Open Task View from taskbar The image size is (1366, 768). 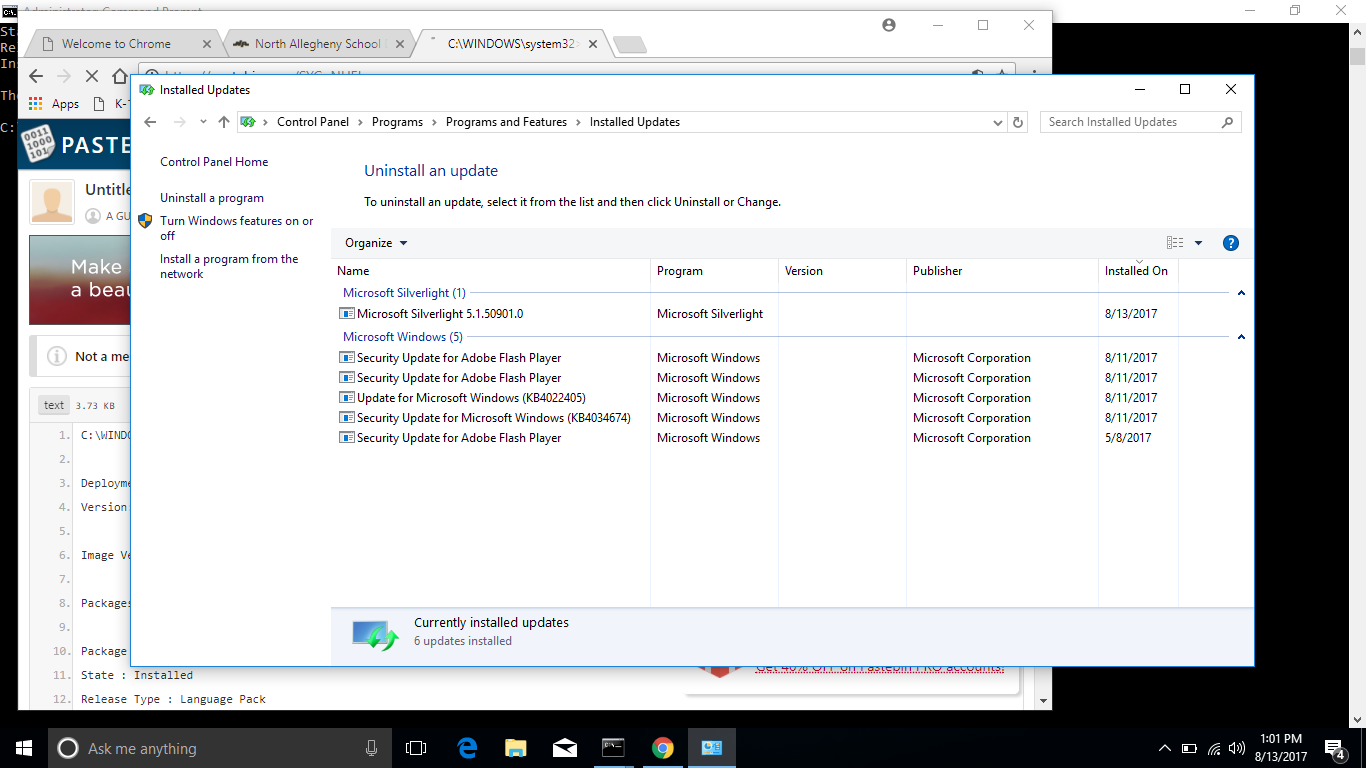415,748
